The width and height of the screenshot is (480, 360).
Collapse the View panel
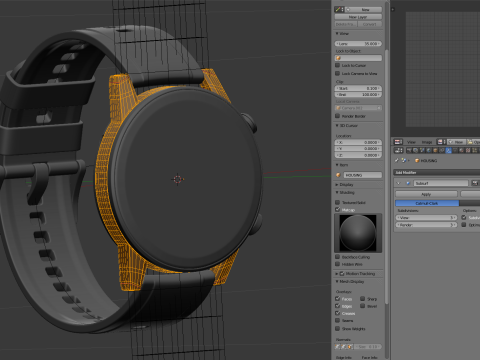[337, 33]
